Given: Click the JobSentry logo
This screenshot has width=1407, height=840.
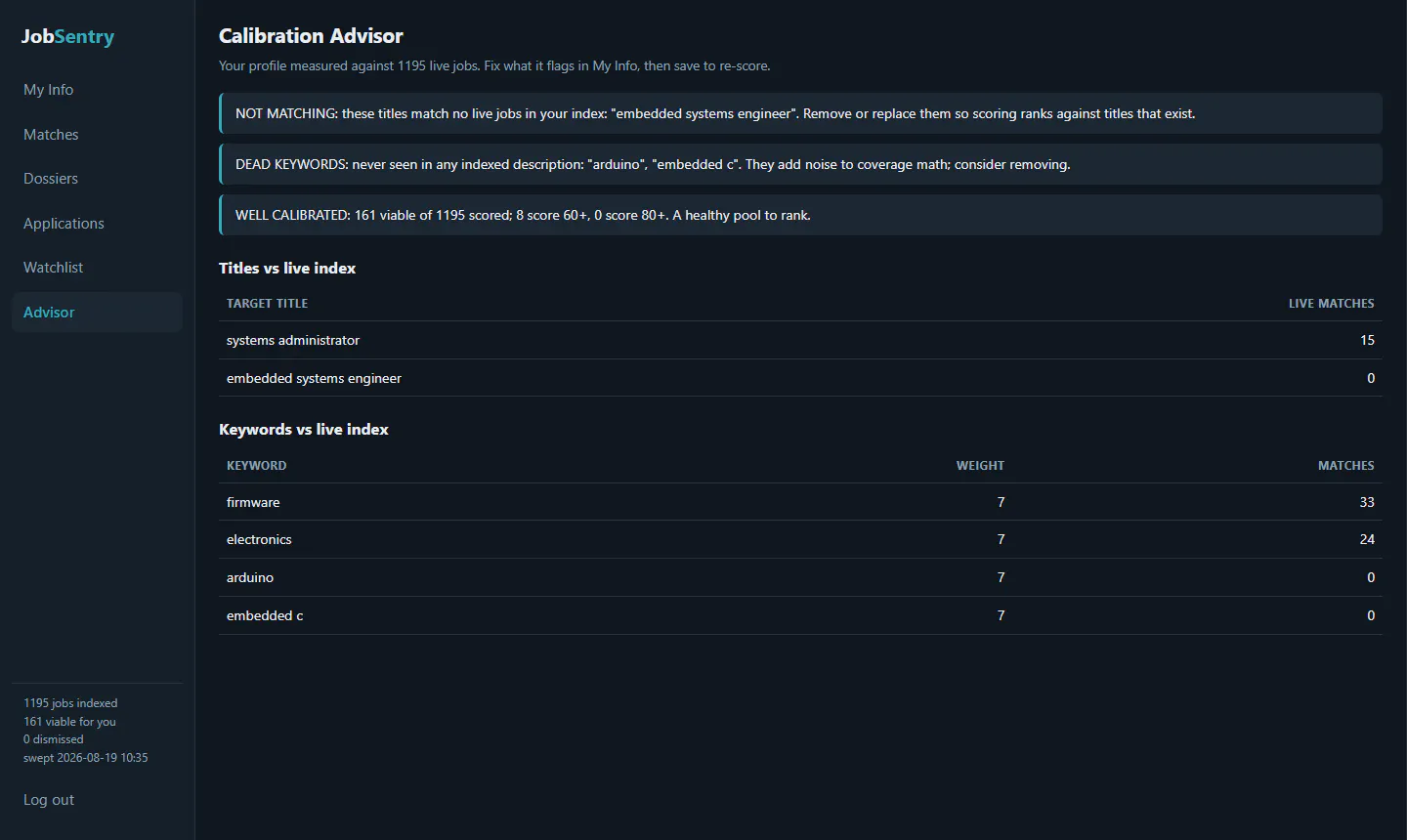Looking at the screenshot, I should click(x=67, y=37).
